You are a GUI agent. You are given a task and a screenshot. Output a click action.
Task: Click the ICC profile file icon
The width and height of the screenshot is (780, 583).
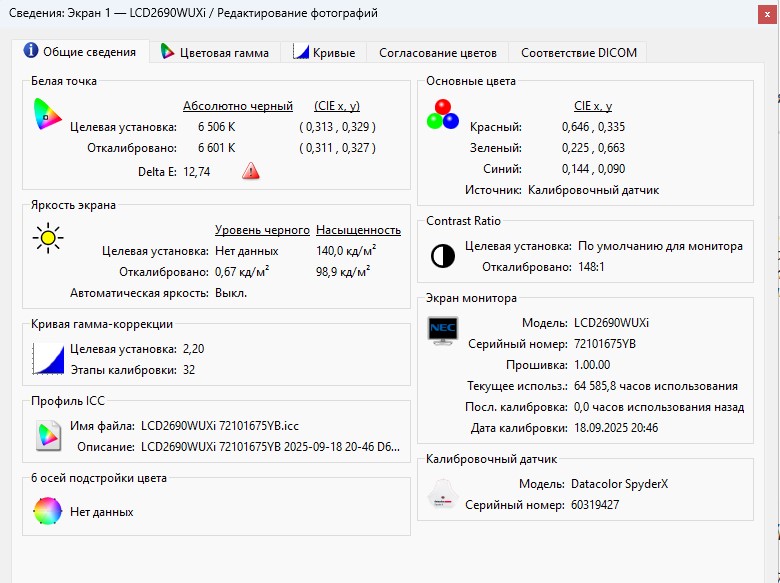click(x=46, y=435)
